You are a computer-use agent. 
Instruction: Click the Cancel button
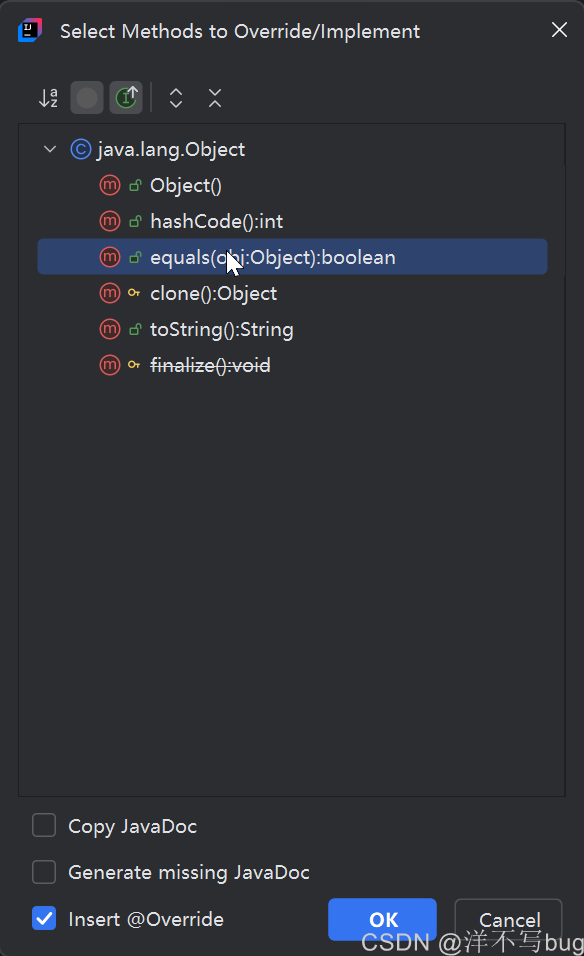click(x=508, y=919)
